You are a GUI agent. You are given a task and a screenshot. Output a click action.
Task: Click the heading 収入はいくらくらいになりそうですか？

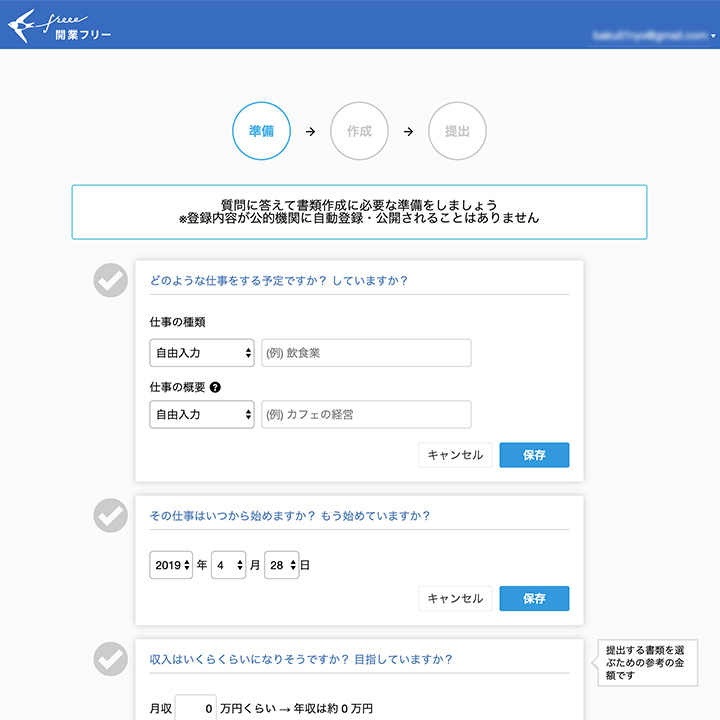pos(249,659)
